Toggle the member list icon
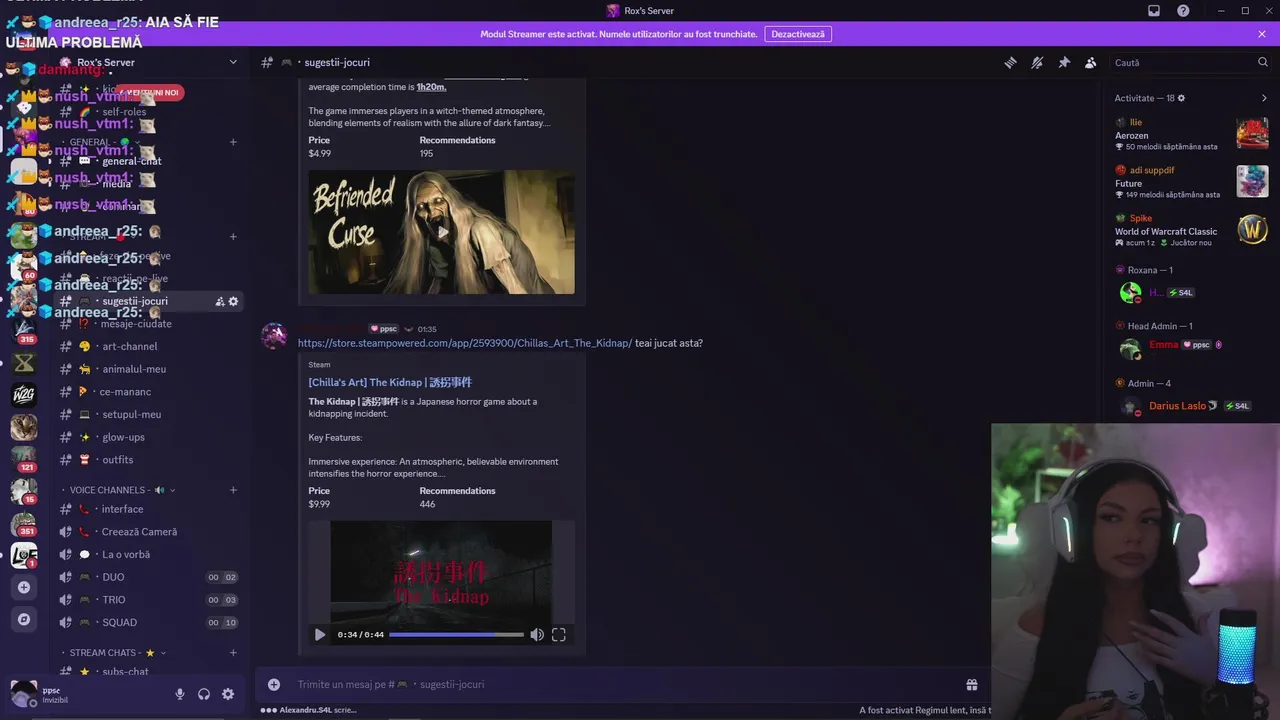Image resolution: width=1280 pixels, height=720 pixels. [1091, 62]
